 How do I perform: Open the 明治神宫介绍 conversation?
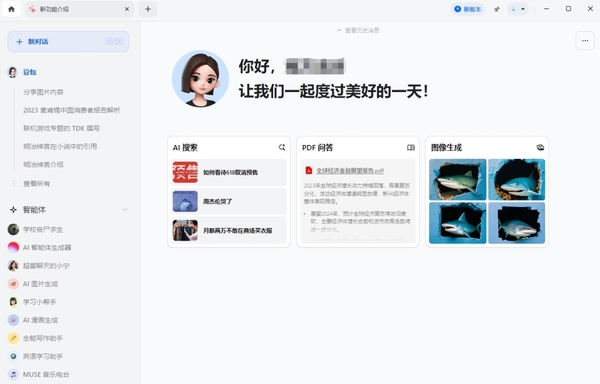tap(43, 164)
